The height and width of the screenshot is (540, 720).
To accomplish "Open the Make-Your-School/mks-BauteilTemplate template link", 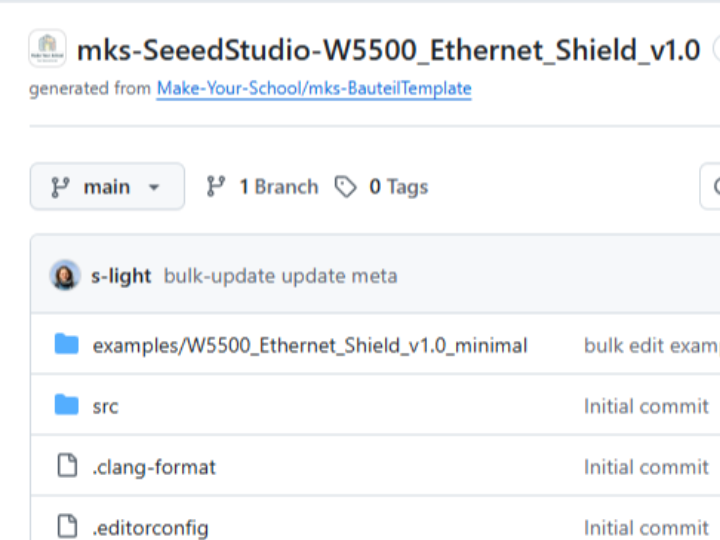I will [x=314, y=89].
